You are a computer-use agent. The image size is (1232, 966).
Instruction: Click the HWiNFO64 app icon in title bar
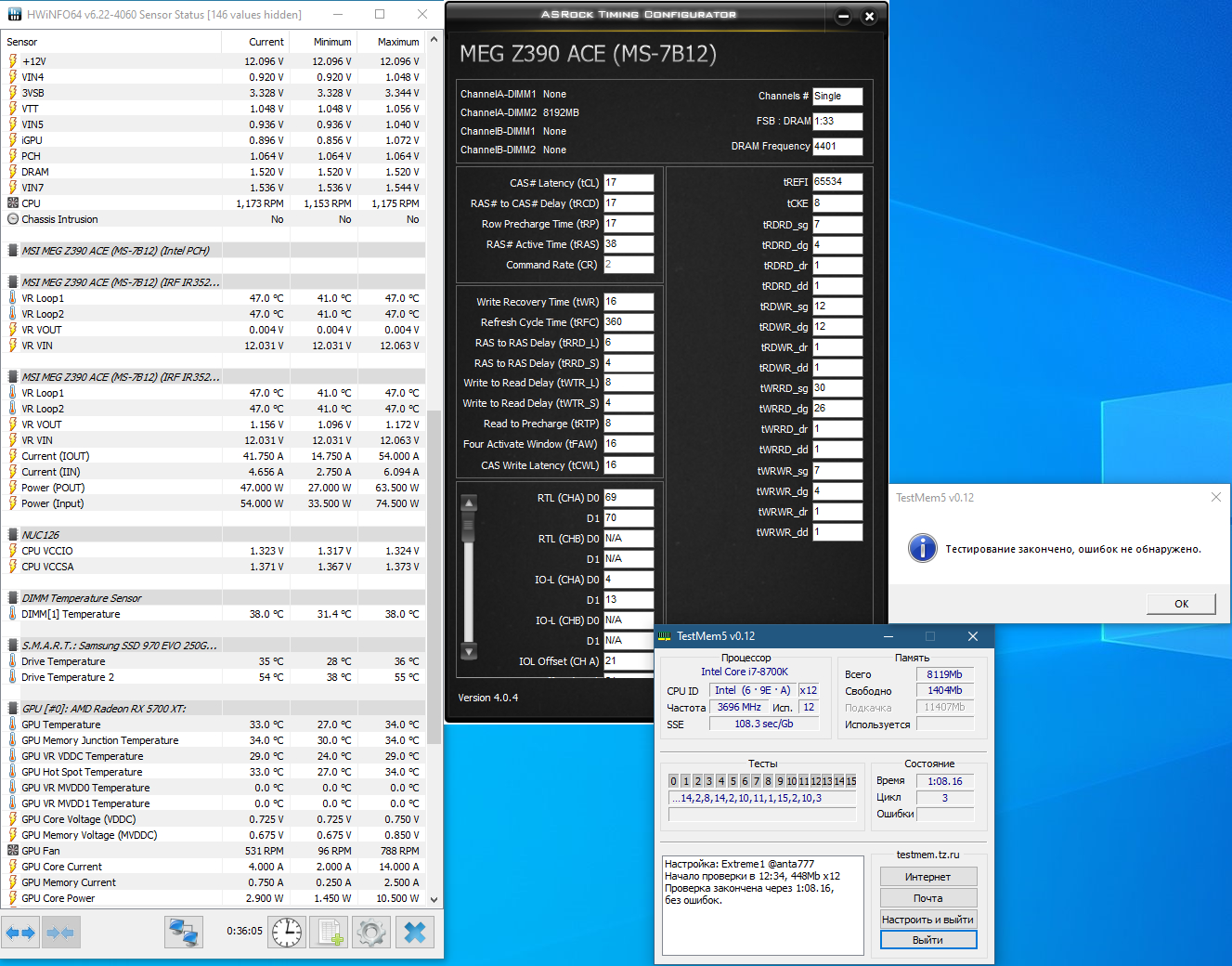14,15
